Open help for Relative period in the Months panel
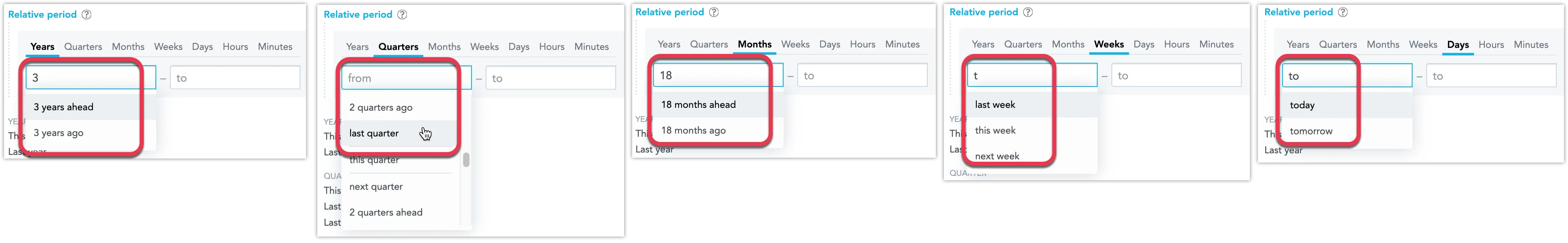The height and width of the screenshot is (243, 1568). (715, 12)
